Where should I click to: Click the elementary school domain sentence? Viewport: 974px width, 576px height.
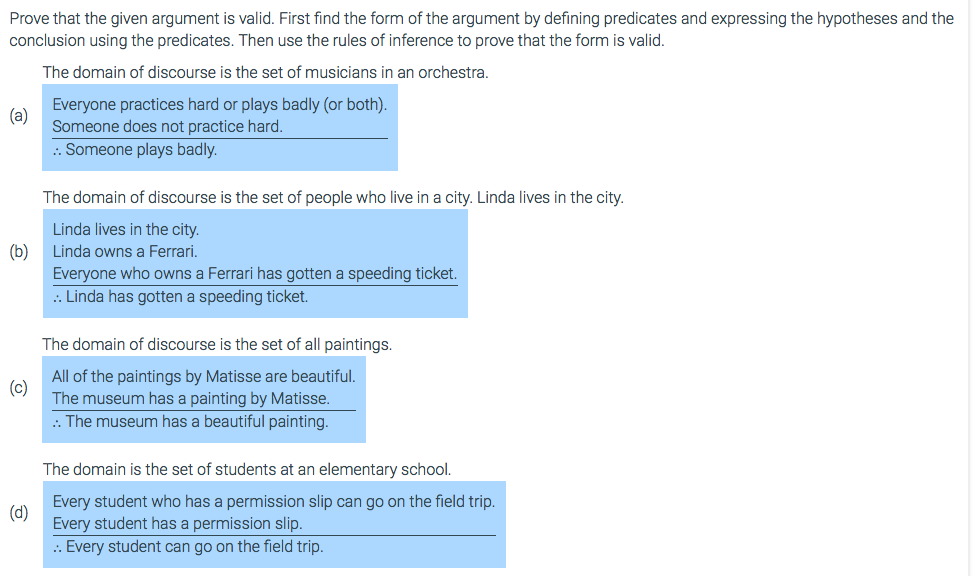246,469
